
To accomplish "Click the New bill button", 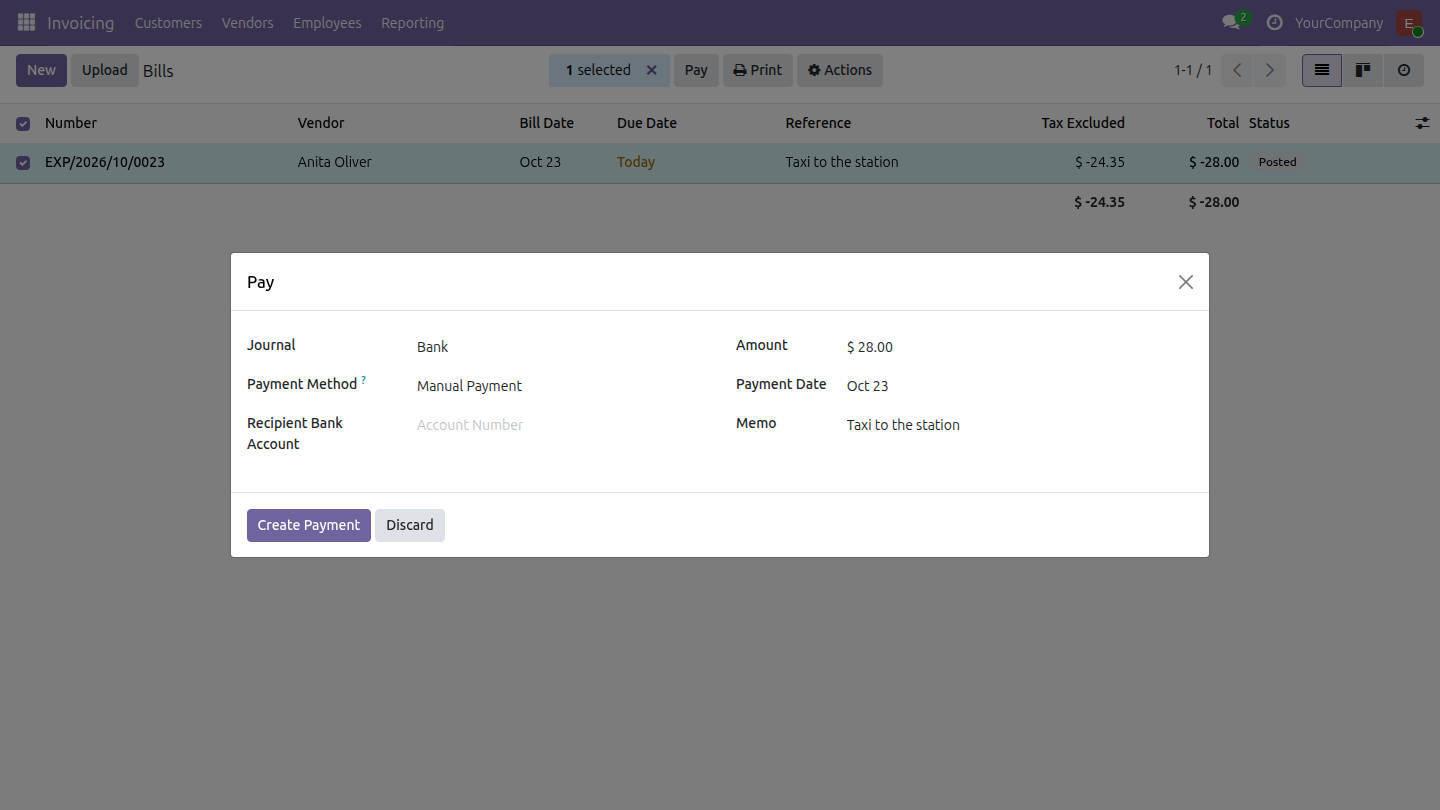I will click(x=41, y=70).
